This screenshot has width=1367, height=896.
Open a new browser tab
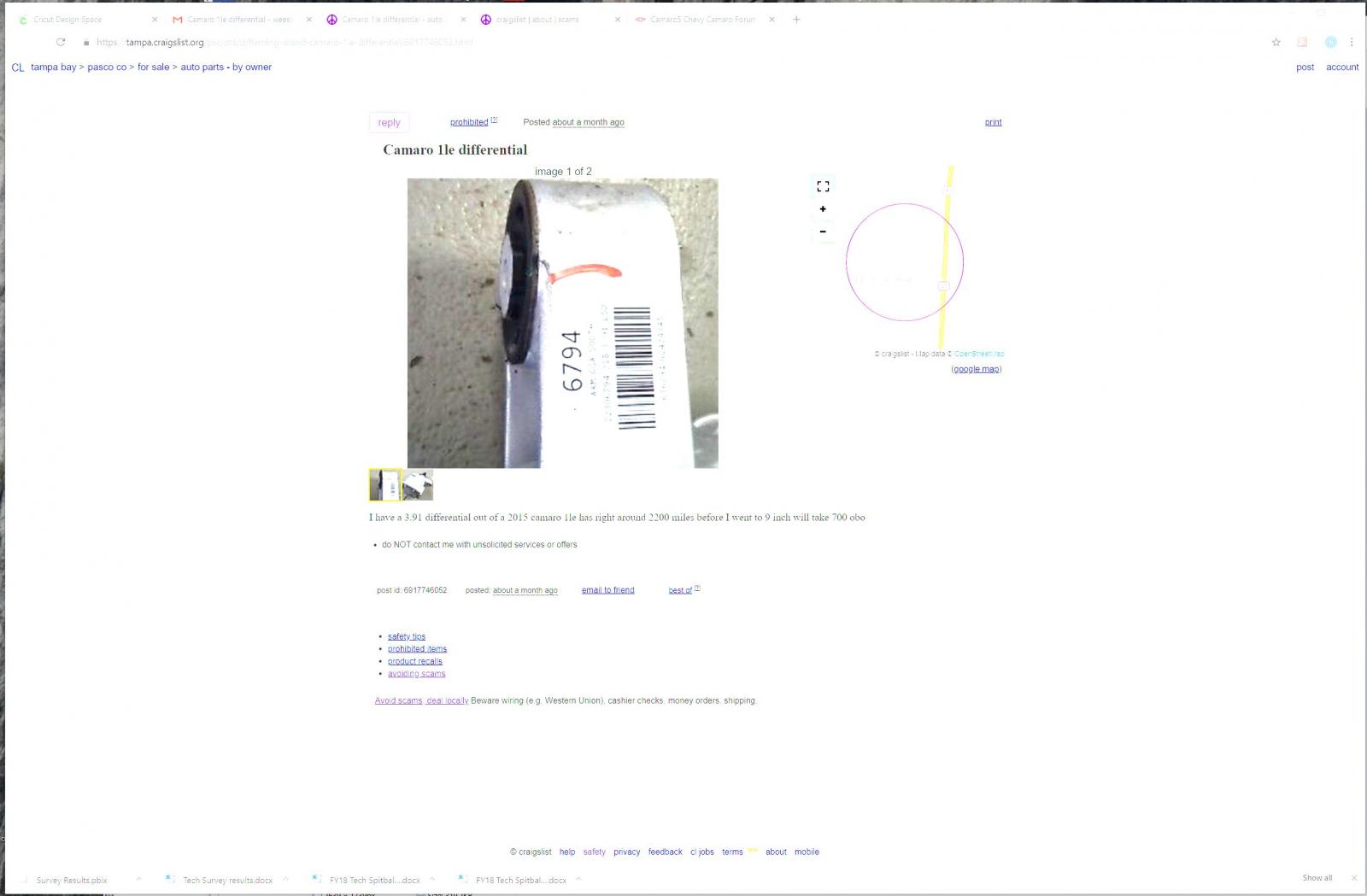coord(796,20)
